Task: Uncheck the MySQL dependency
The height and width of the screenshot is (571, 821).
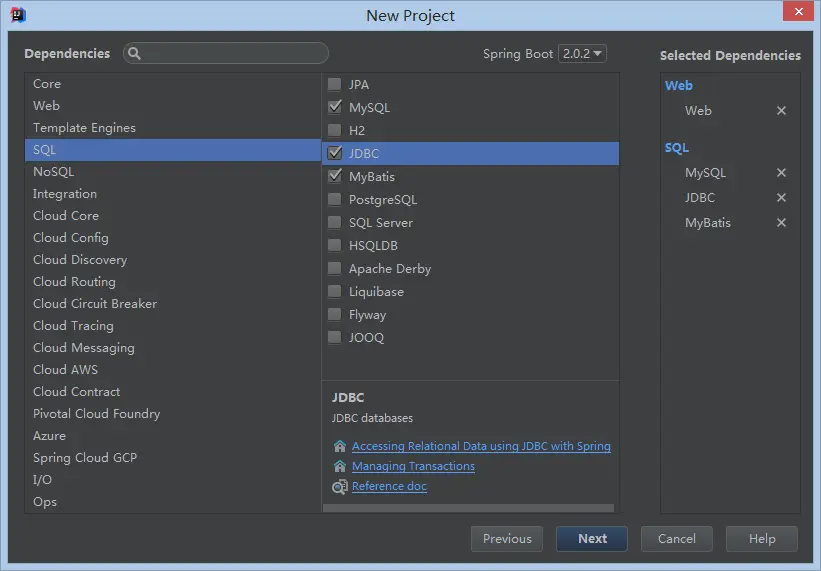Action: [334, 107]
